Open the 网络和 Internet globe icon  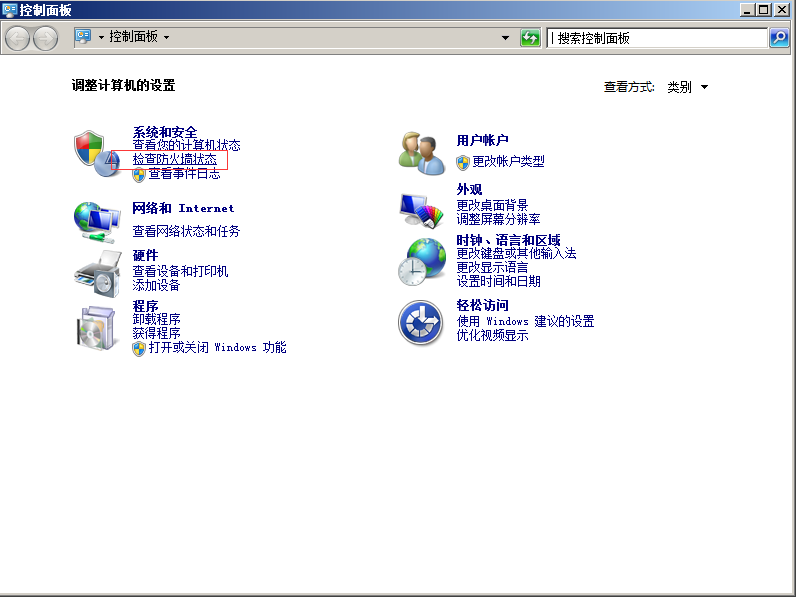pyautogui.click(x=98, y=220)
